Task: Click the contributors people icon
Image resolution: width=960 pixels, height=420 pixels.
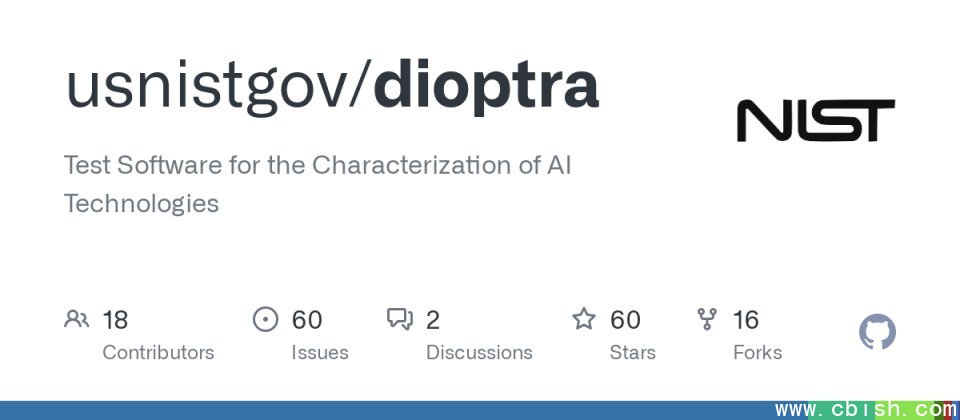Action: 76,320
